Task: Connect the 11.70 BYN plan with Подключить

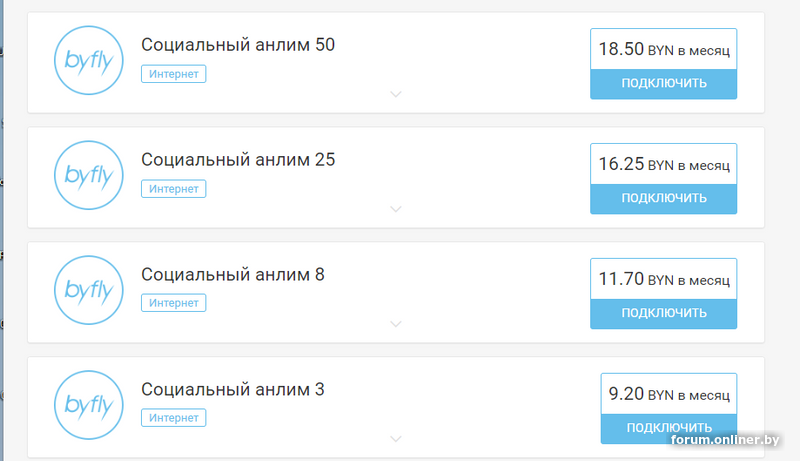Action: point(664,313)
